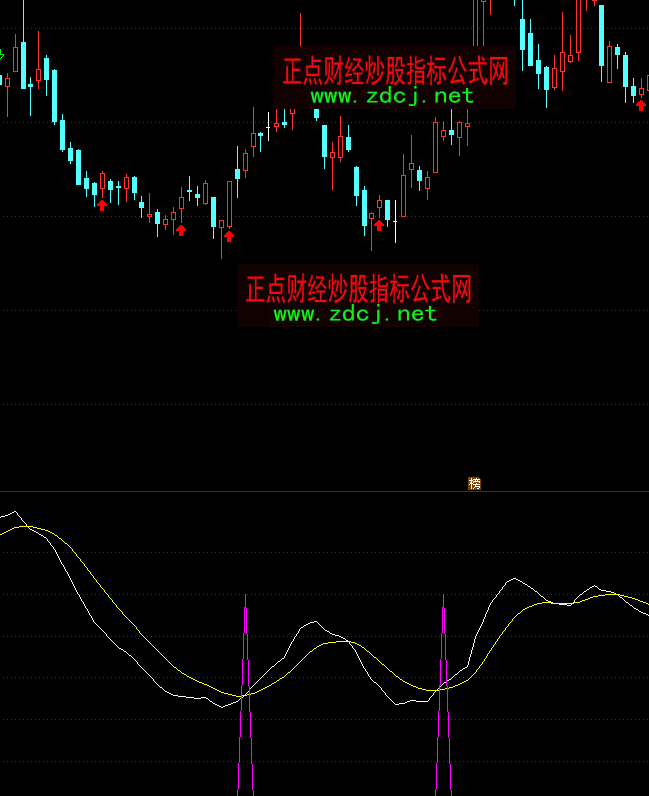Select the red arrow at the right edge
This screenshot has height=796, width=649.
pyautogui.click(x=641, y=105)
